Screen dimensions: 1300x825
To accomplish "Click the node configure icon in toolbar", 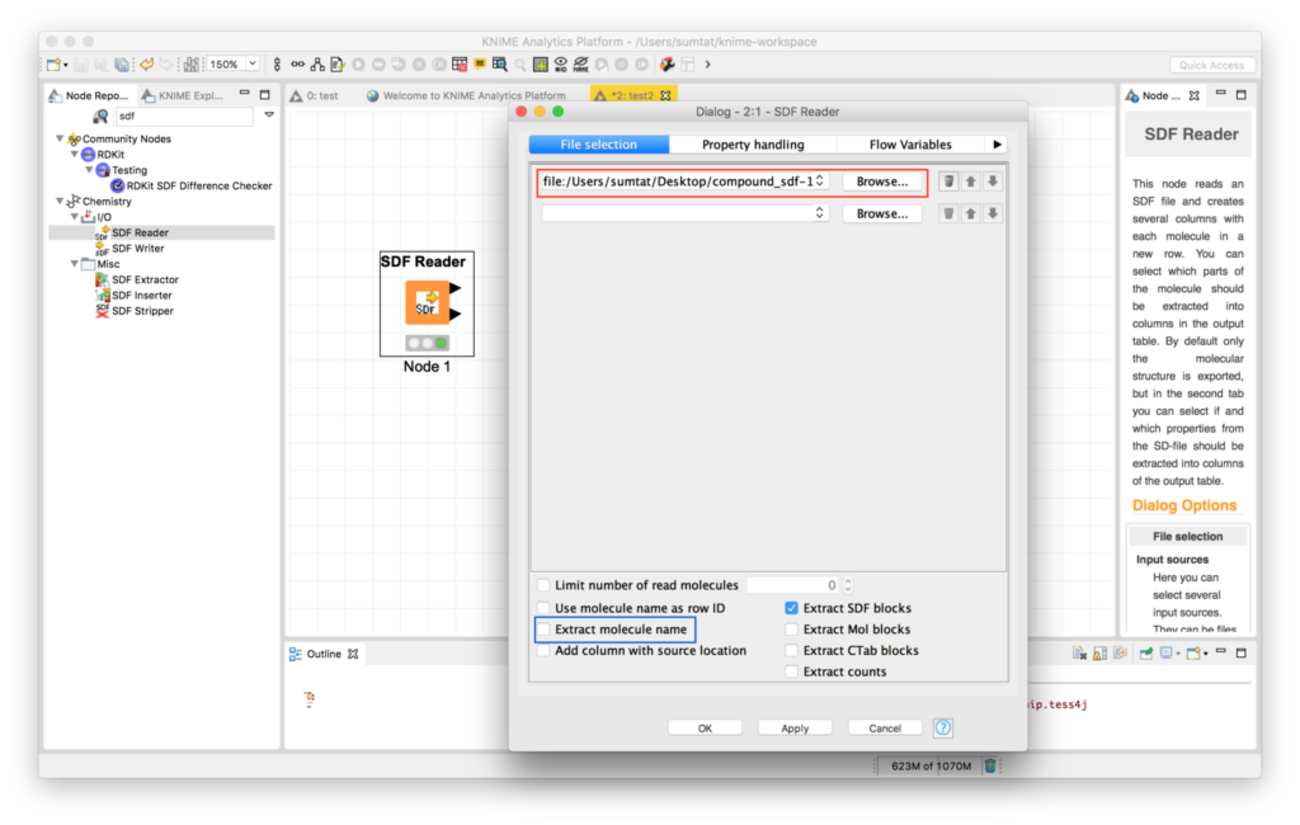I will point(337,64).
